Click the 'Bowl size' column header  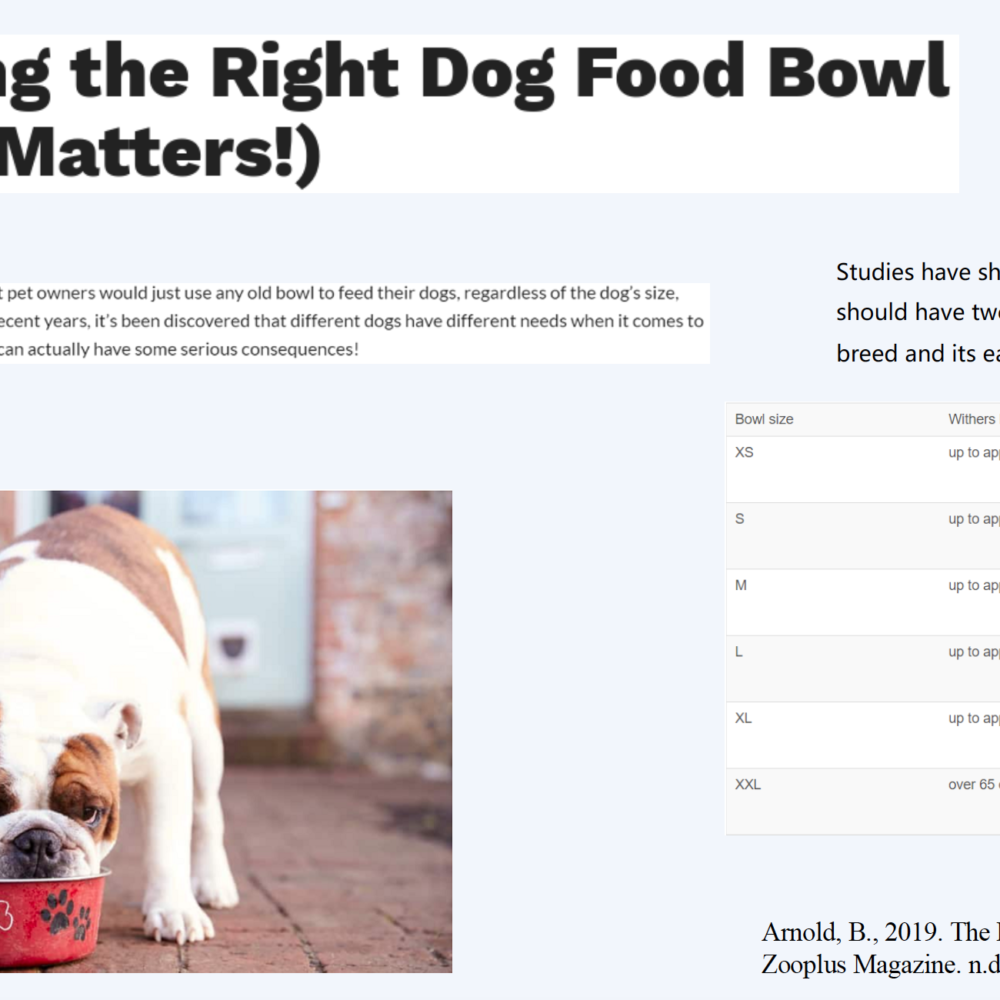pos(764,419)
